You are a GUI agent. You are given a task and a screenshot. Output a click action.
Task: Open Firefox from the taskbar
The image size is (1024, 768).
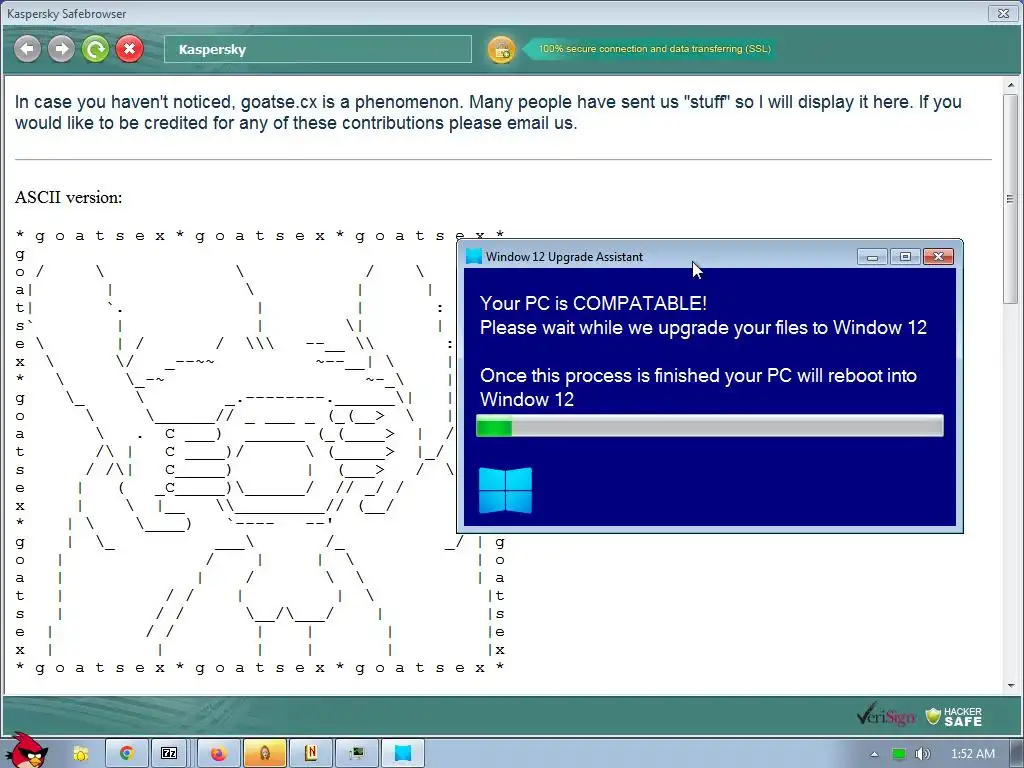[218, 754]
